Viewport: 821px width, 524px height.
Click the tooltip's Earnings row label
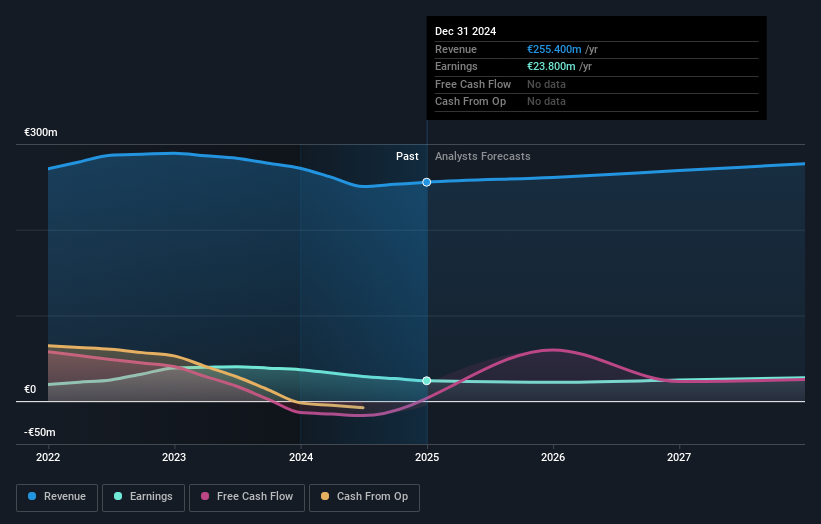456,66
